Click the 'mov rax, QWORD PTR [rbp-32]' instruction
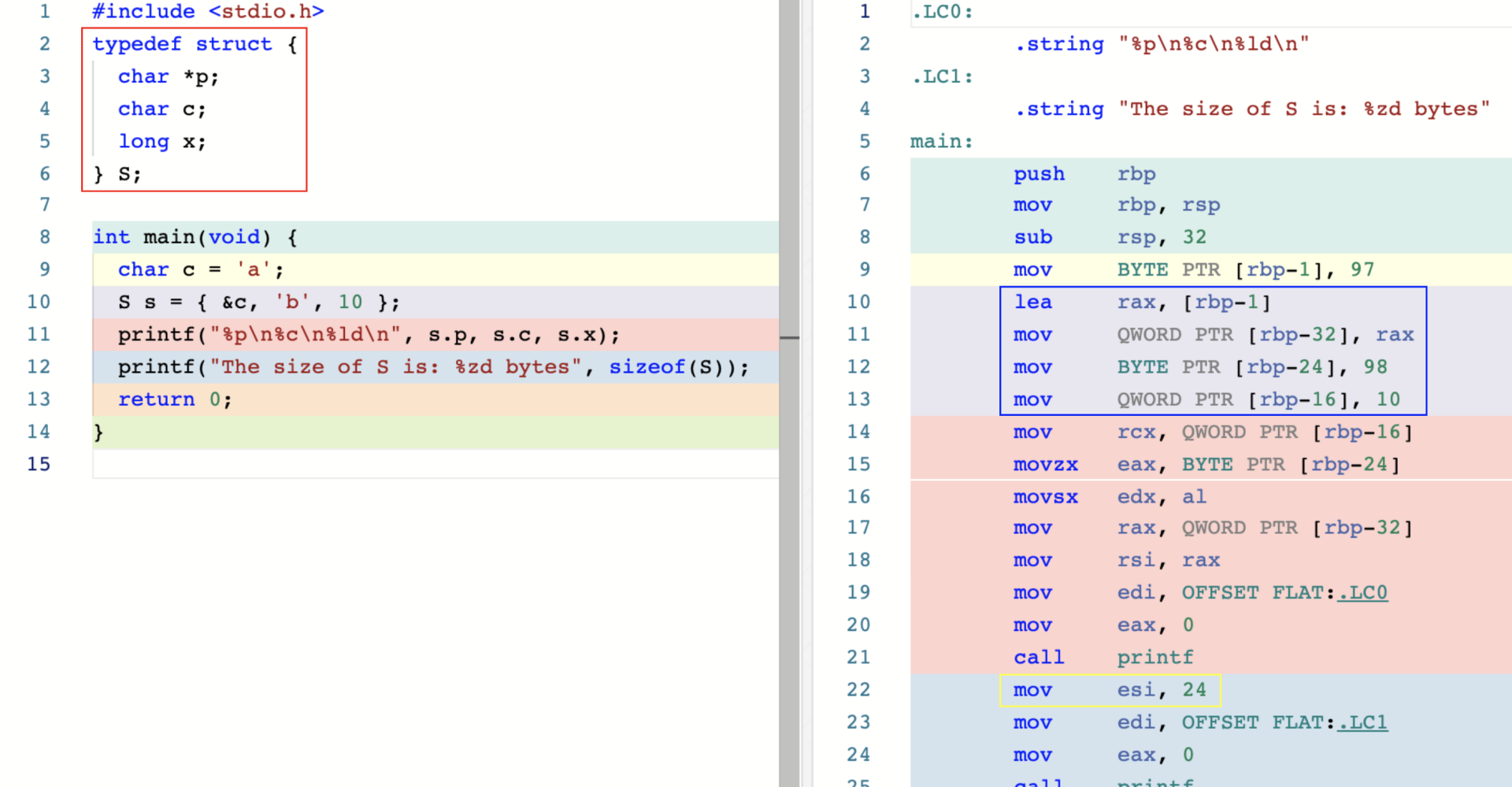 coord(1214,528)
